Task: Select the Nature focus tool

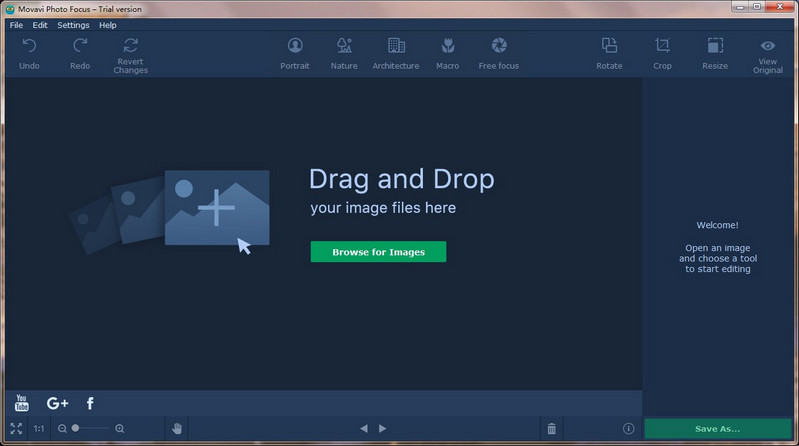Action: 344,46
